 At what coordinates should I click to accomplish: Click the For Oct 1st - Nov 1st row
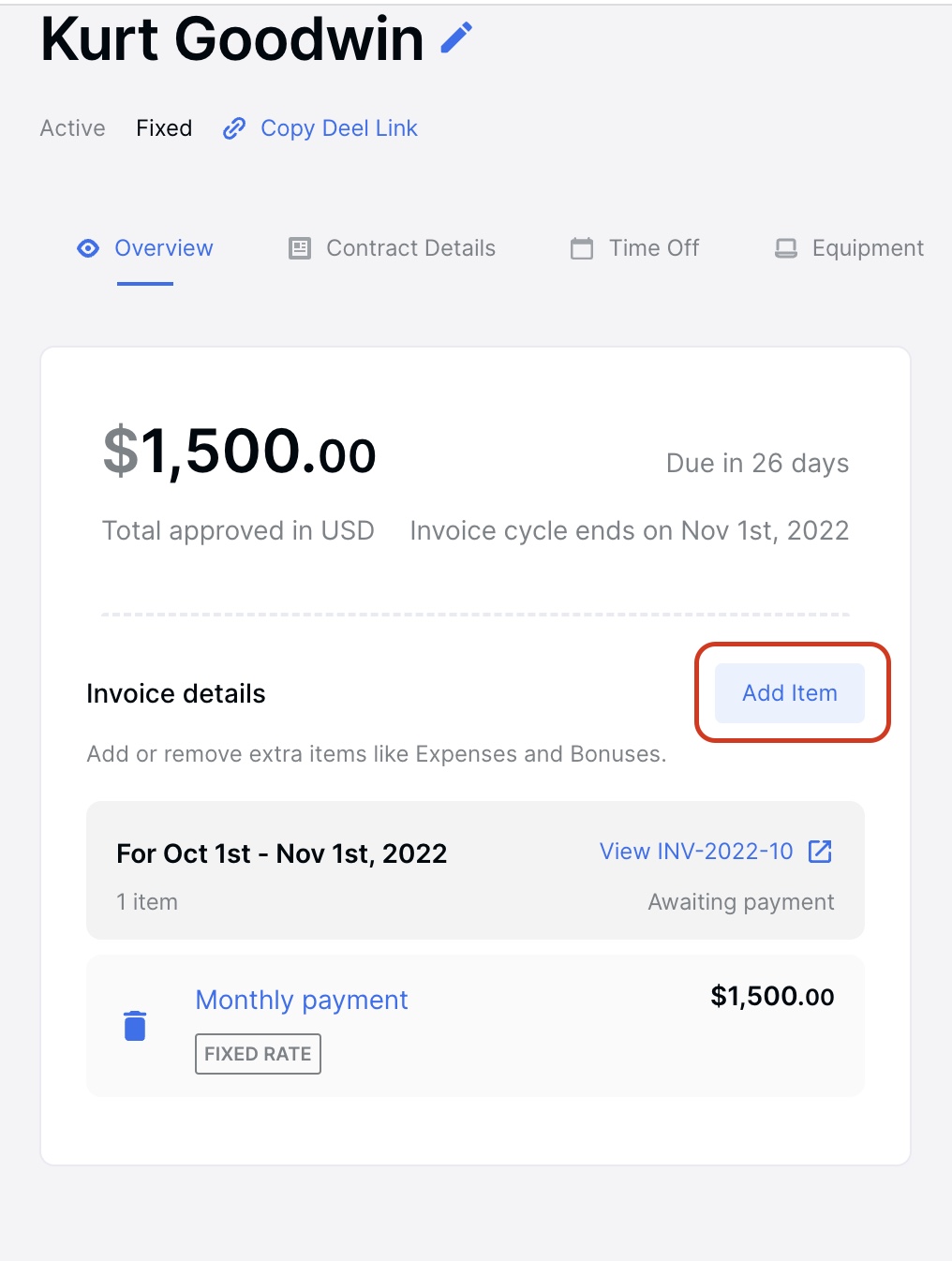[x=281, y=853]
